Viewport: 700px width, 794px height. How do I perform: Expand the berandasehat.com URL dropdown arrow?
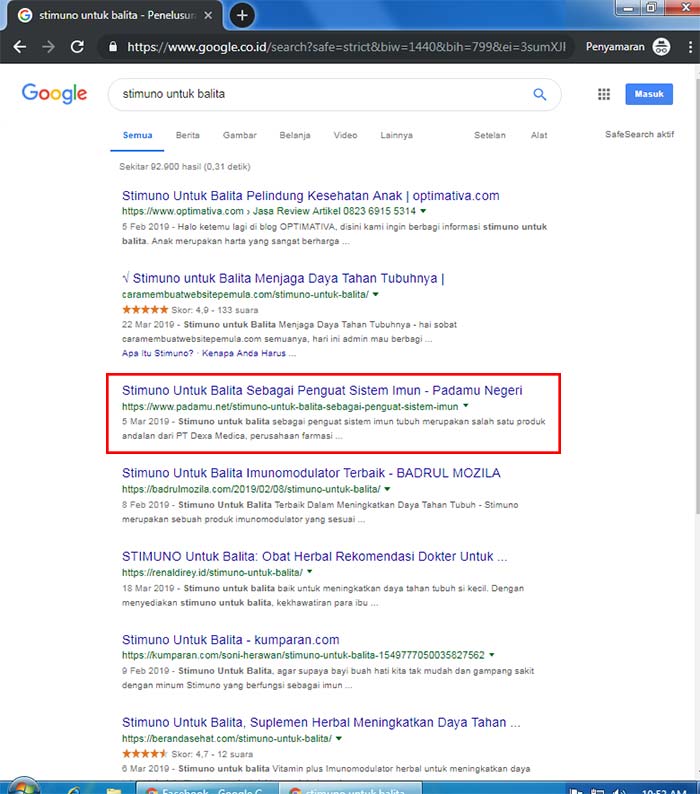pos(338,738)
